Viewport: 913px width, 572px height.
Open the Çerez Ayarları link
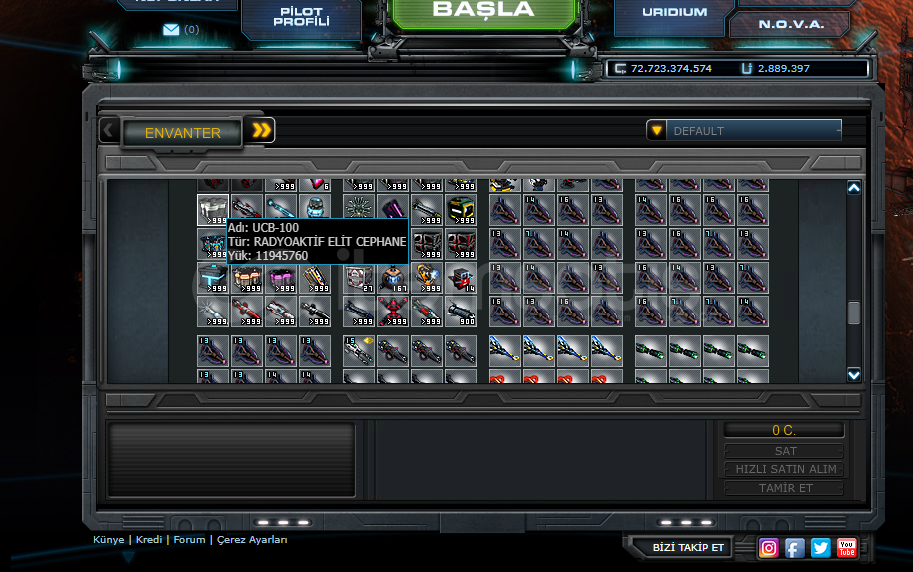[x=252, y=539]
